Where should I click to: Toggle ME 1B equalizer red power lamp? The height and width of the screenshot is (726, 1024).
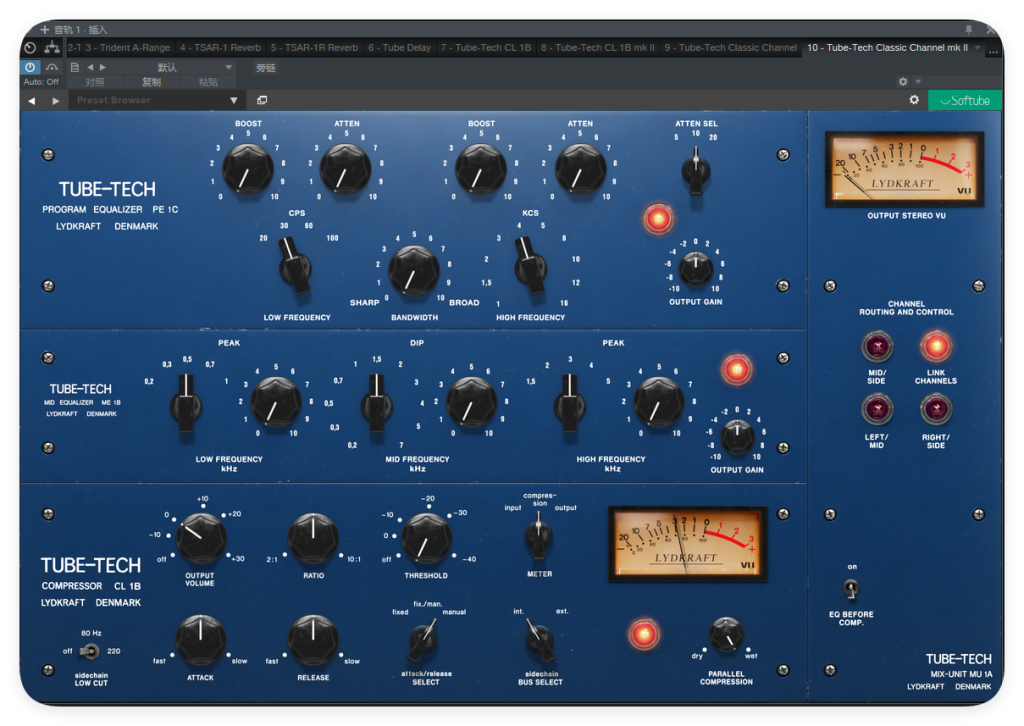[737, 370]
